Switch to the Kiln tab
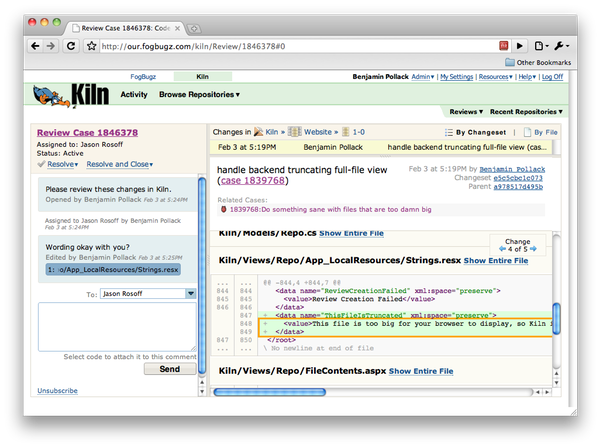Image resolution: width=600 pixels, height=448 pixels. click(x=202, y=77)
